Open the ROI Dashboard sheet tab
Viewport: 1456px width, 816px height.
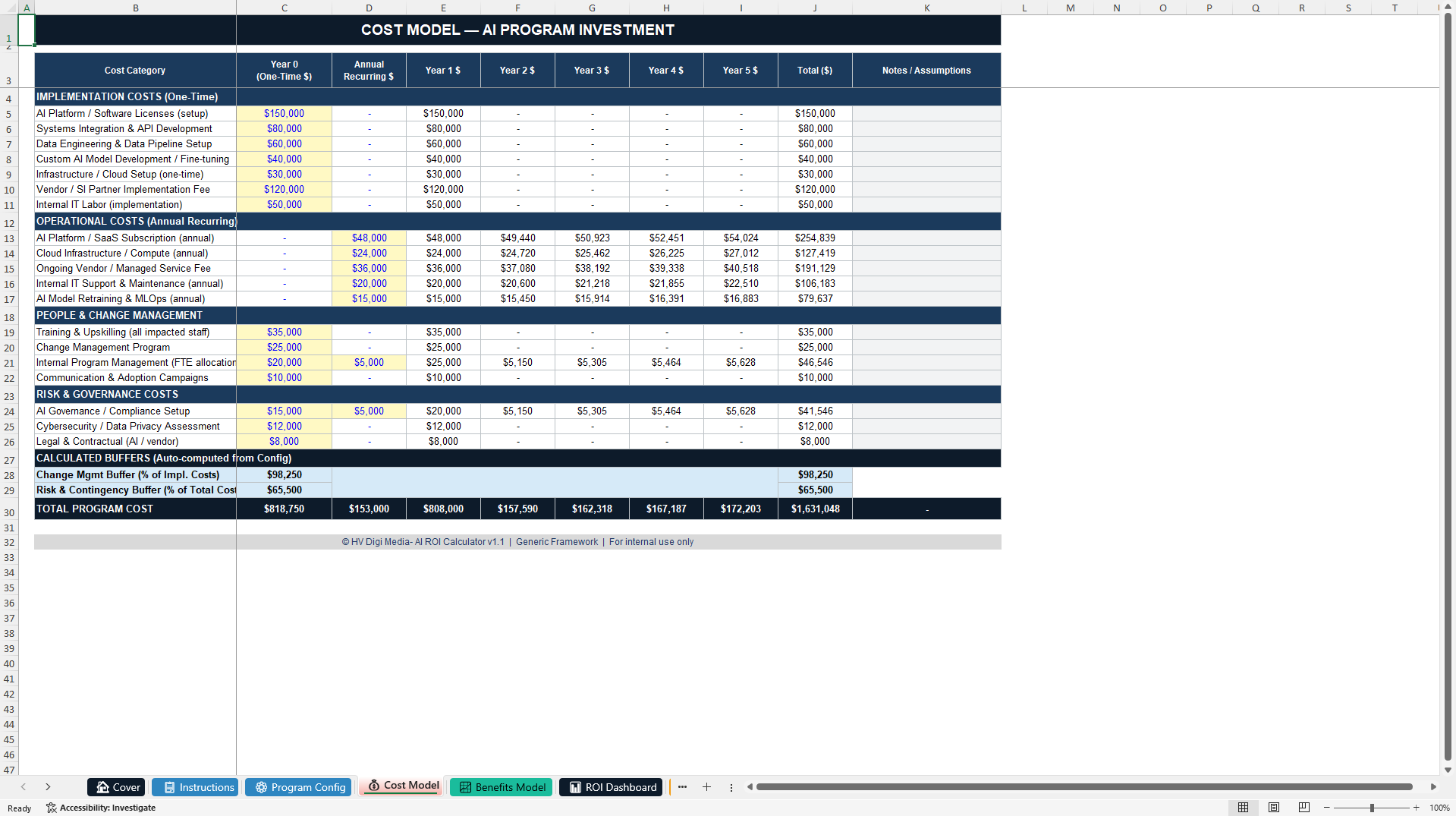click(611, 787)
